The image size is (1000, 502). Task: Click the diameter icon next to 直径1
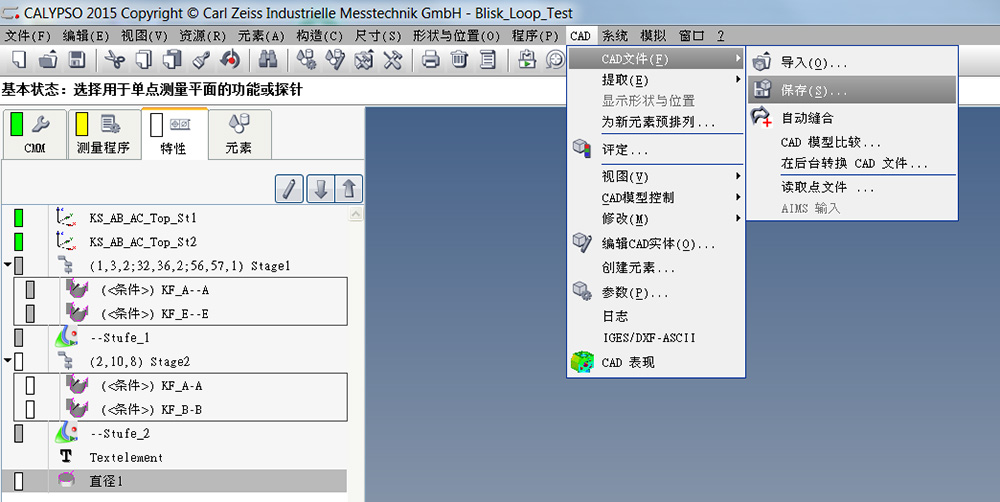pyautogui.click(x=66, y=480)
